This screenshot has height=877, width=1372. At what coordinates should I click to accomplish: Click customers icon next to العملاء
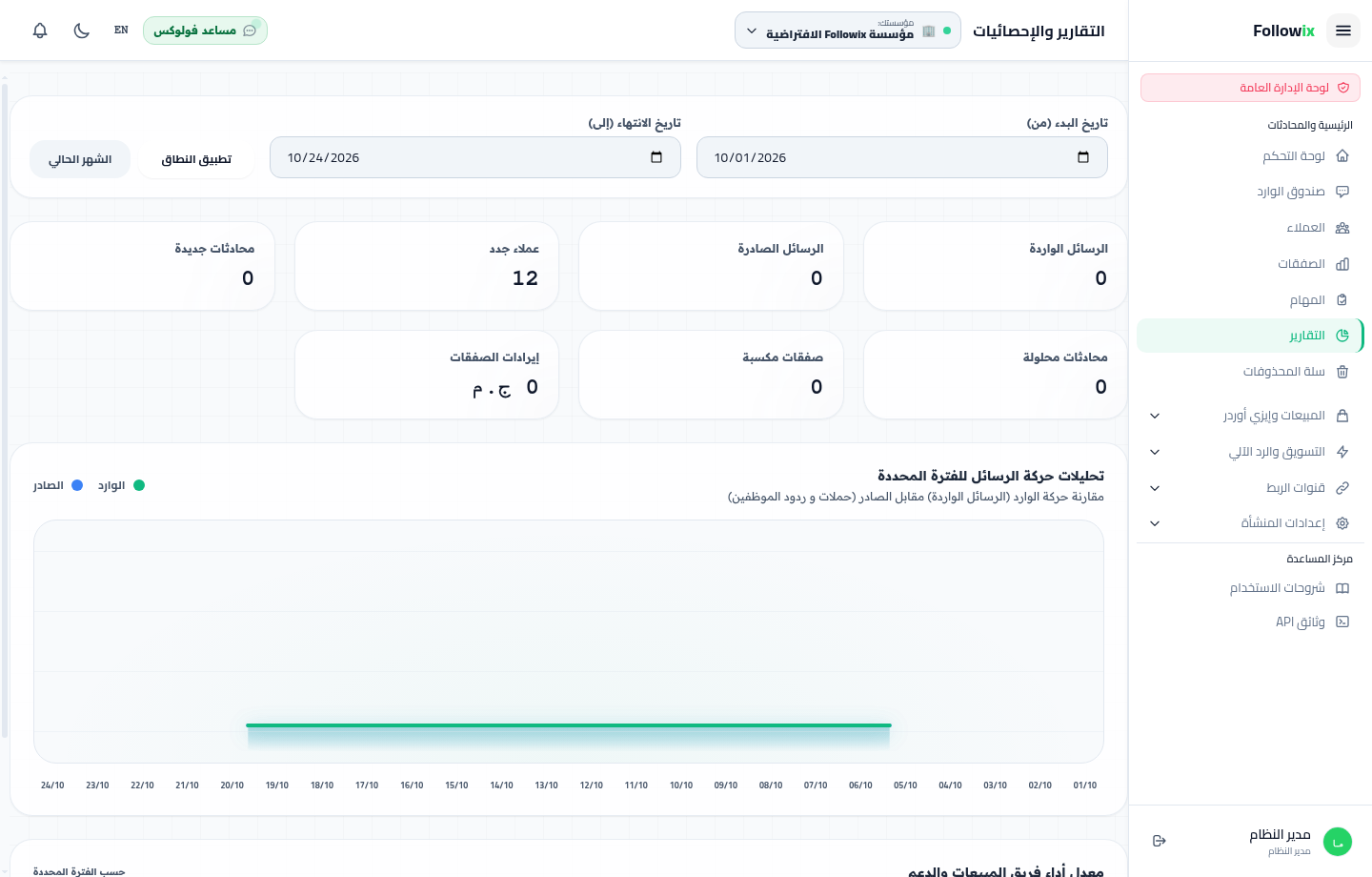pos(1342,228)
